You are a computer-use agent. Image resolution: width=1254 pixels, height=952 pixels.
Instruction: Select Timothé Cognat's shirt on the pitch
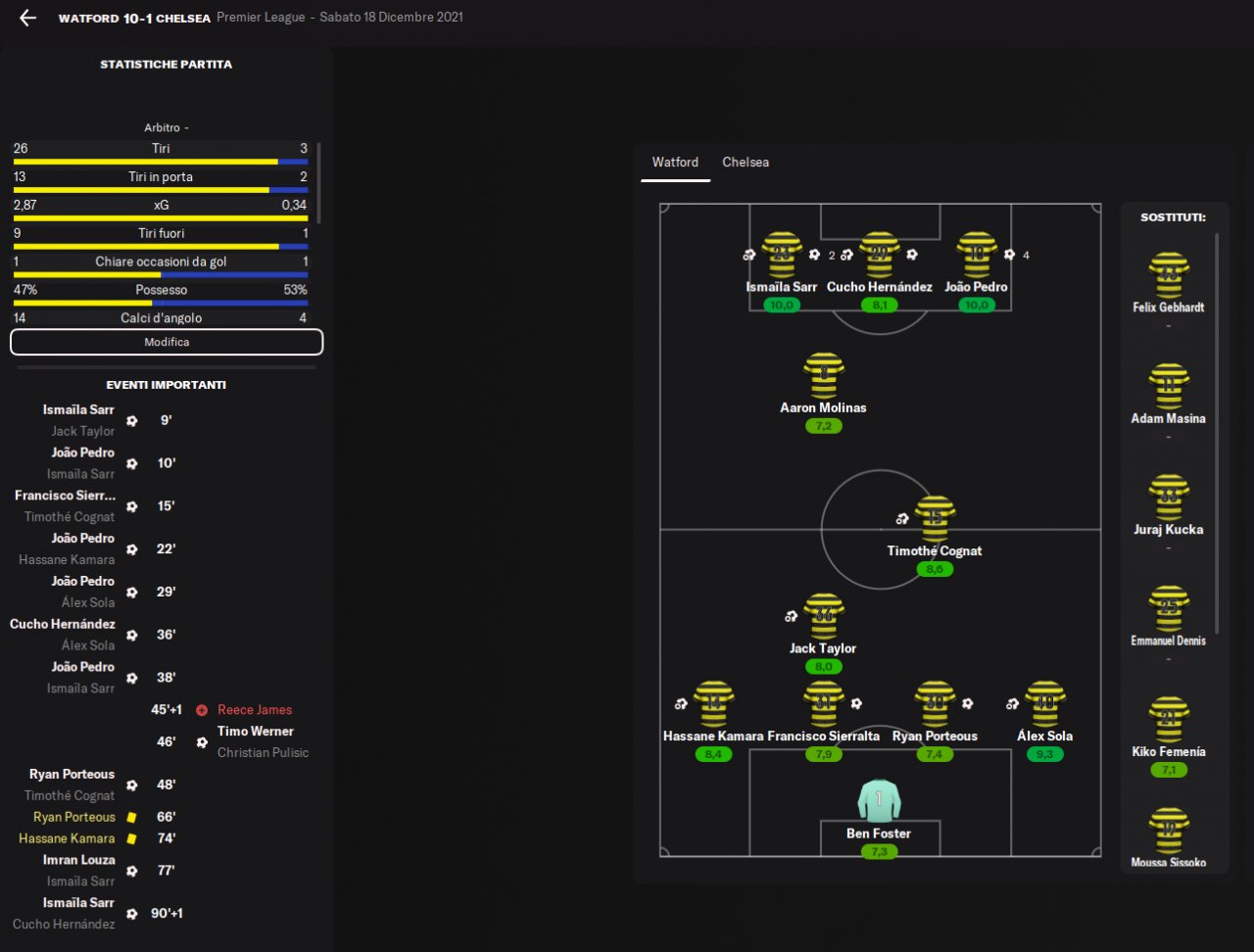pyautogui.click(x=935, y=519)
